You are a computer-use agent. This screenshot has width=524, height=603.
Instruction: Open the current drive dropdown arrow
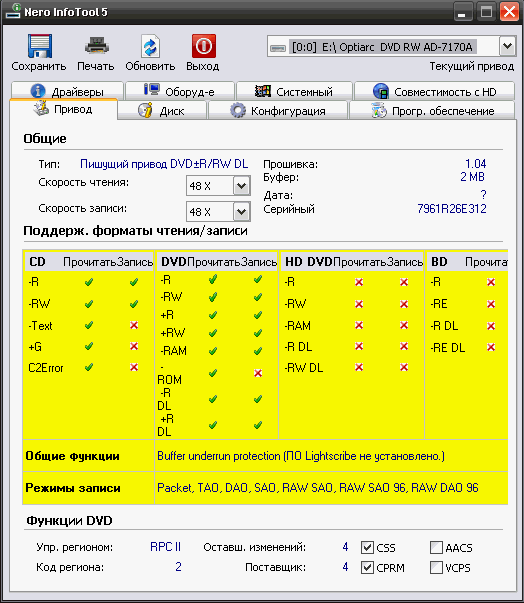[507, 47]
